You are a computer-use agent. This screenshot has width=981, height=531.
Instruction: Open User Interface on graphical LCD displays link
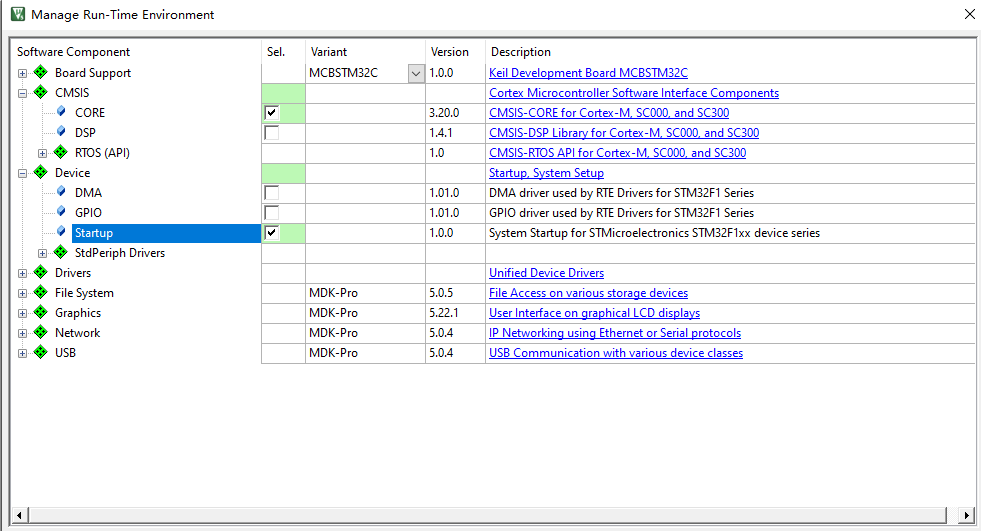(x=594, y=313)
